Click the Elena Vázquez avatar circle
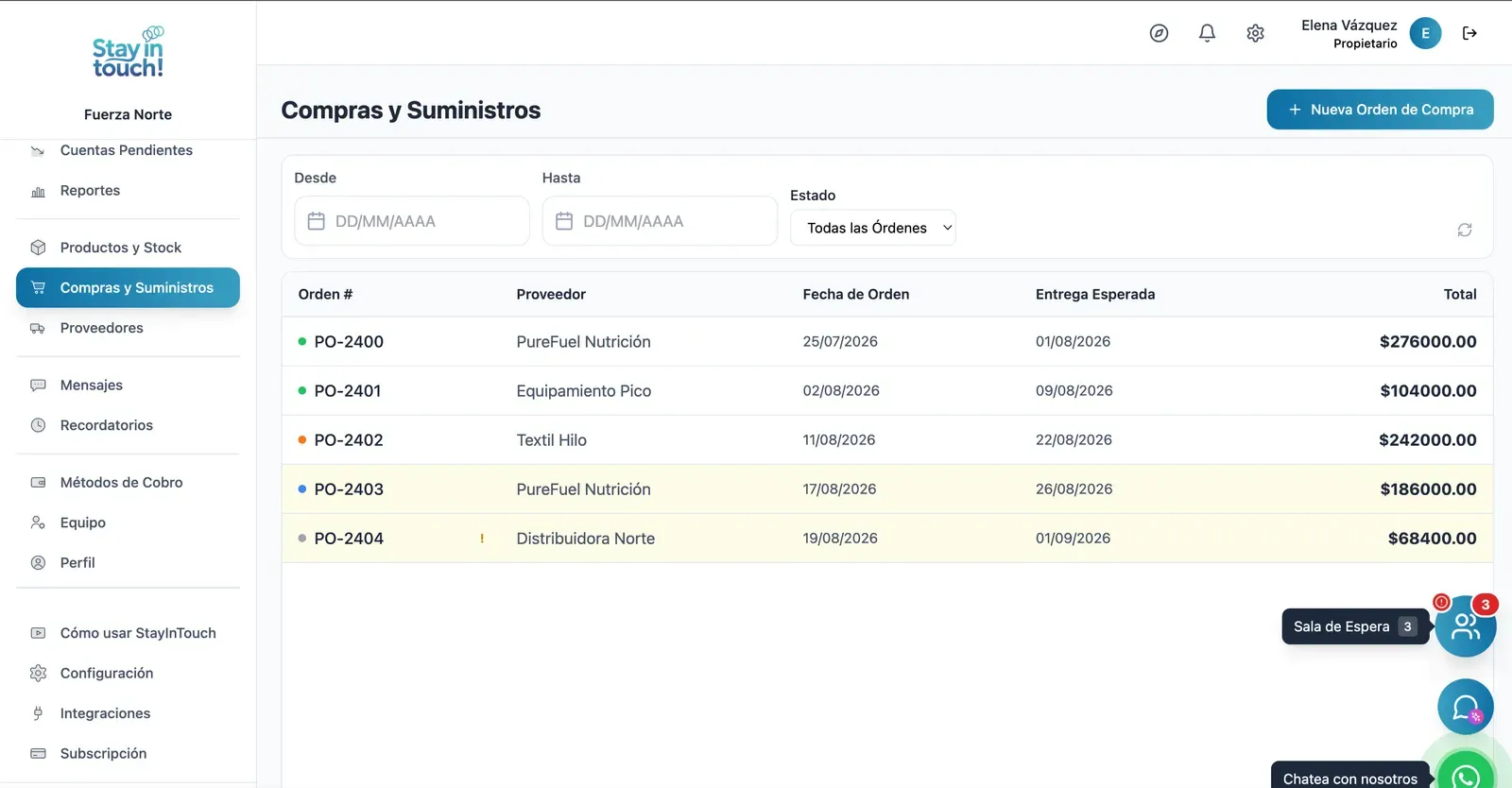1512x788 pixels. 1425,33
